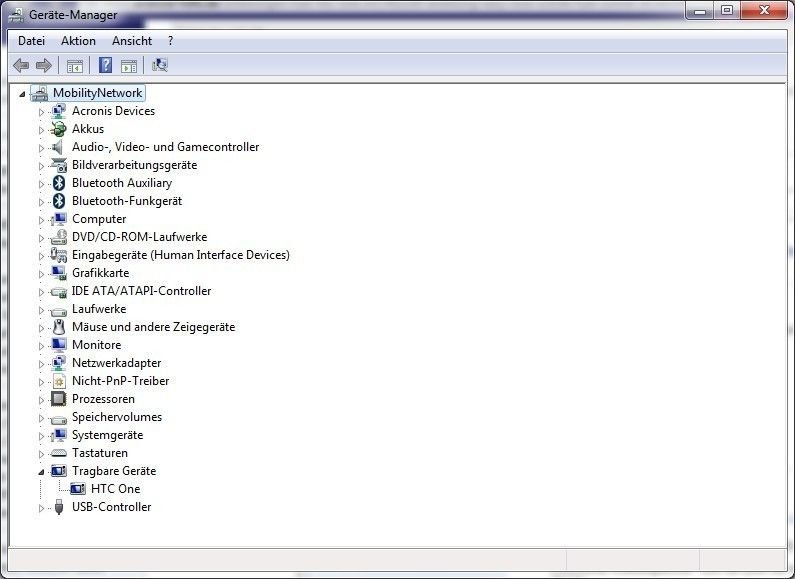This screenshot has height=579, width=795.
Task: Toggle the console tree pane toolbar icon
Action: pyautogui.click(x=75, y=66)
